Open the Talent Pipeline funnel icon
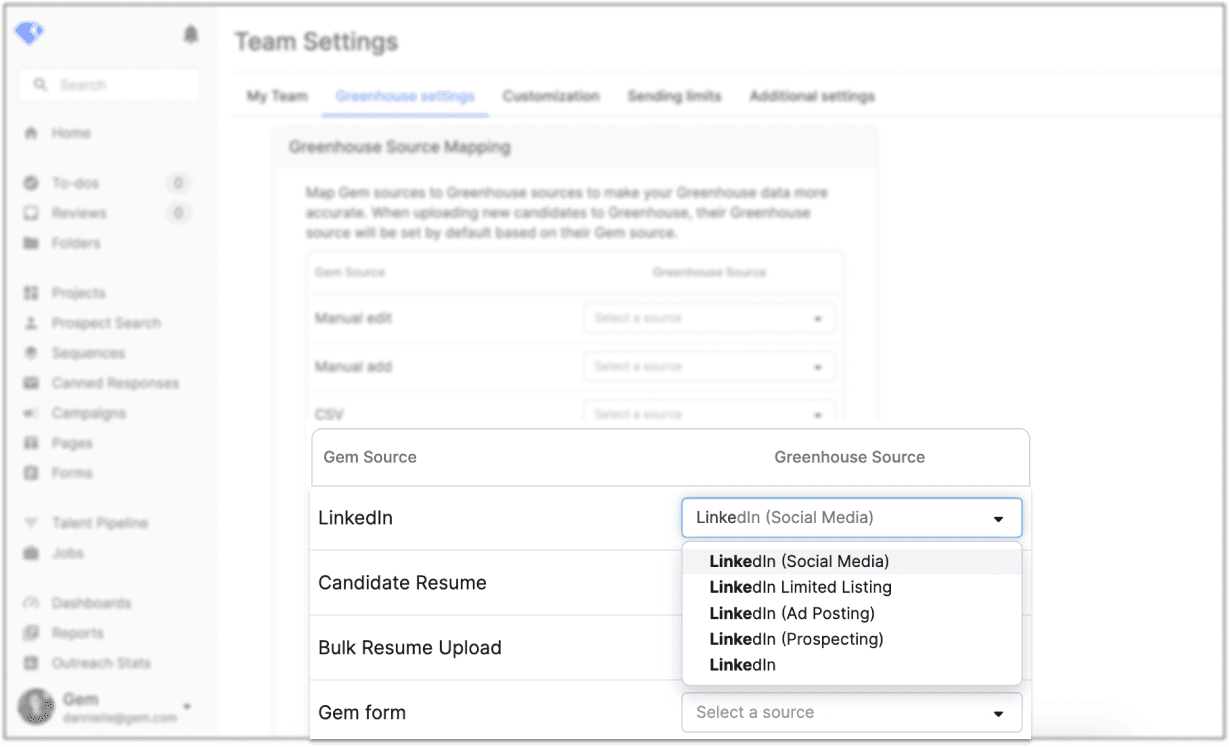Image resolution: width=1229 pixels, height=747 pixels. (31, 523)
